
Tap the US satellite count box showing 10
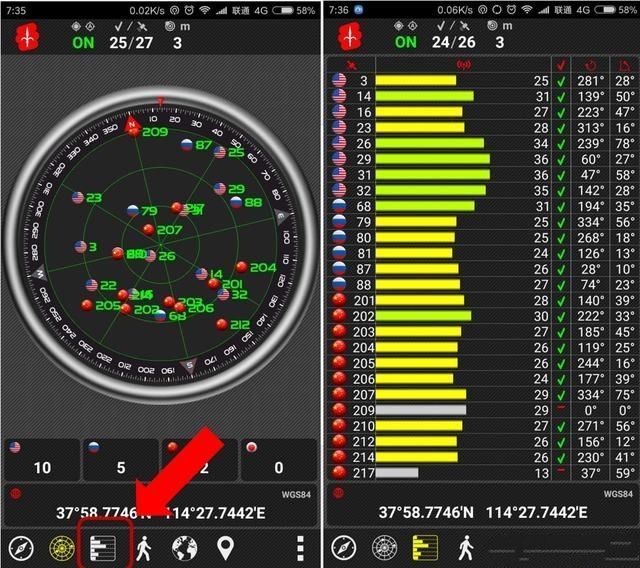point(42,458)
